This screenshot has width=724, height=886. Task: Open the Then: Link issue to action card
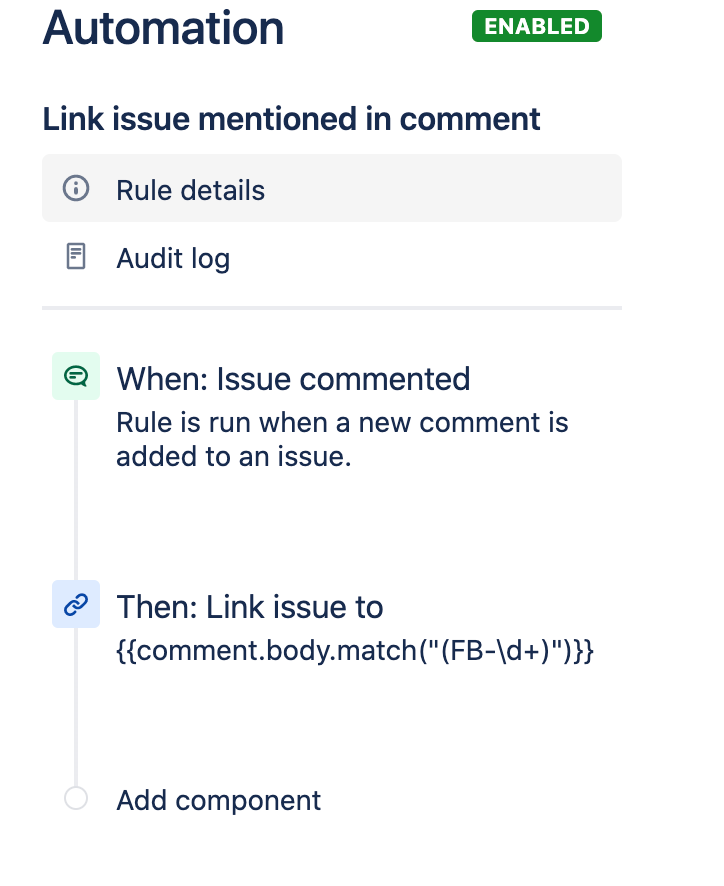pos(250,606)
